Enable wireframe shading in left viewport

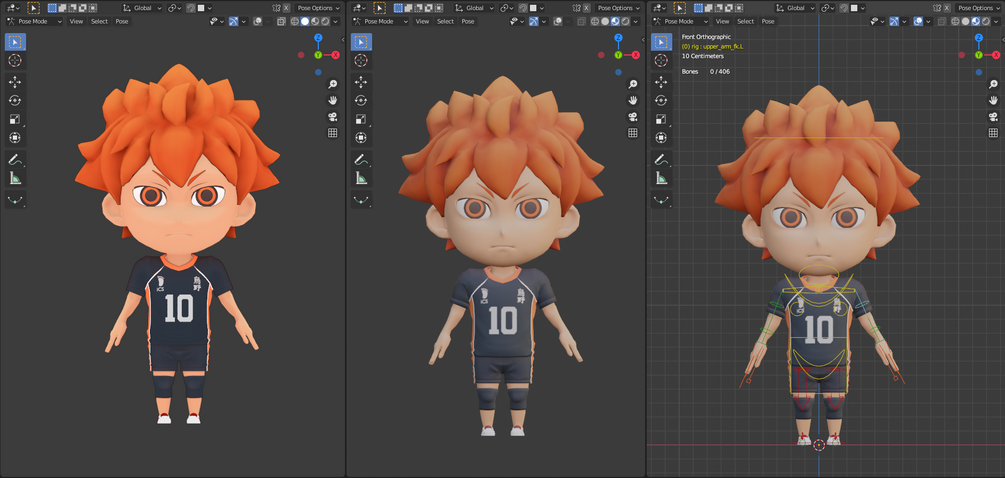295,21
